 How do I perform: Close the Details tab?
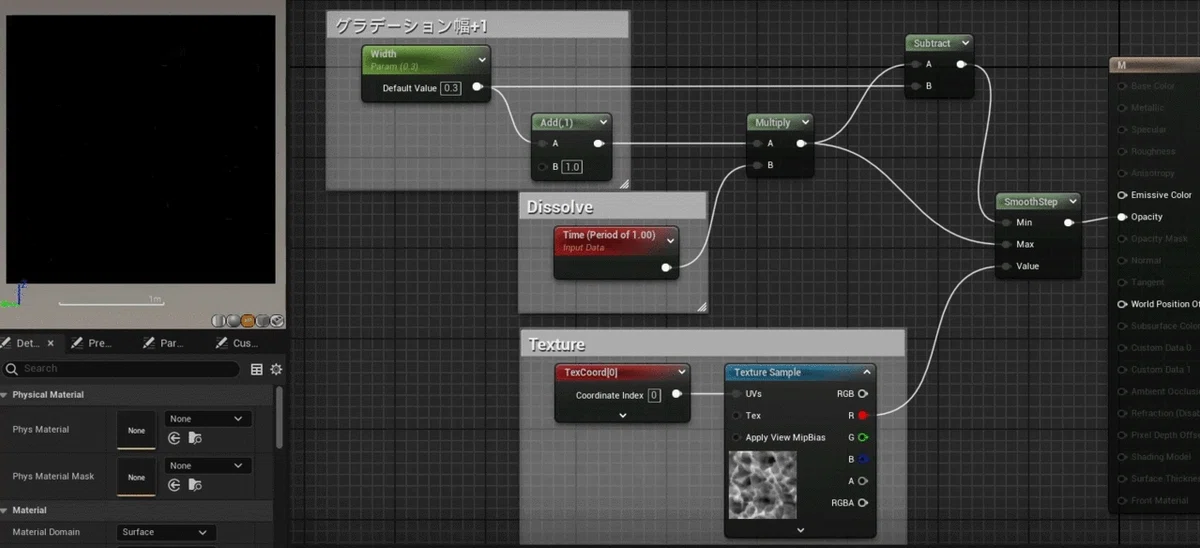pyautogui.click(x=51, y=343)
